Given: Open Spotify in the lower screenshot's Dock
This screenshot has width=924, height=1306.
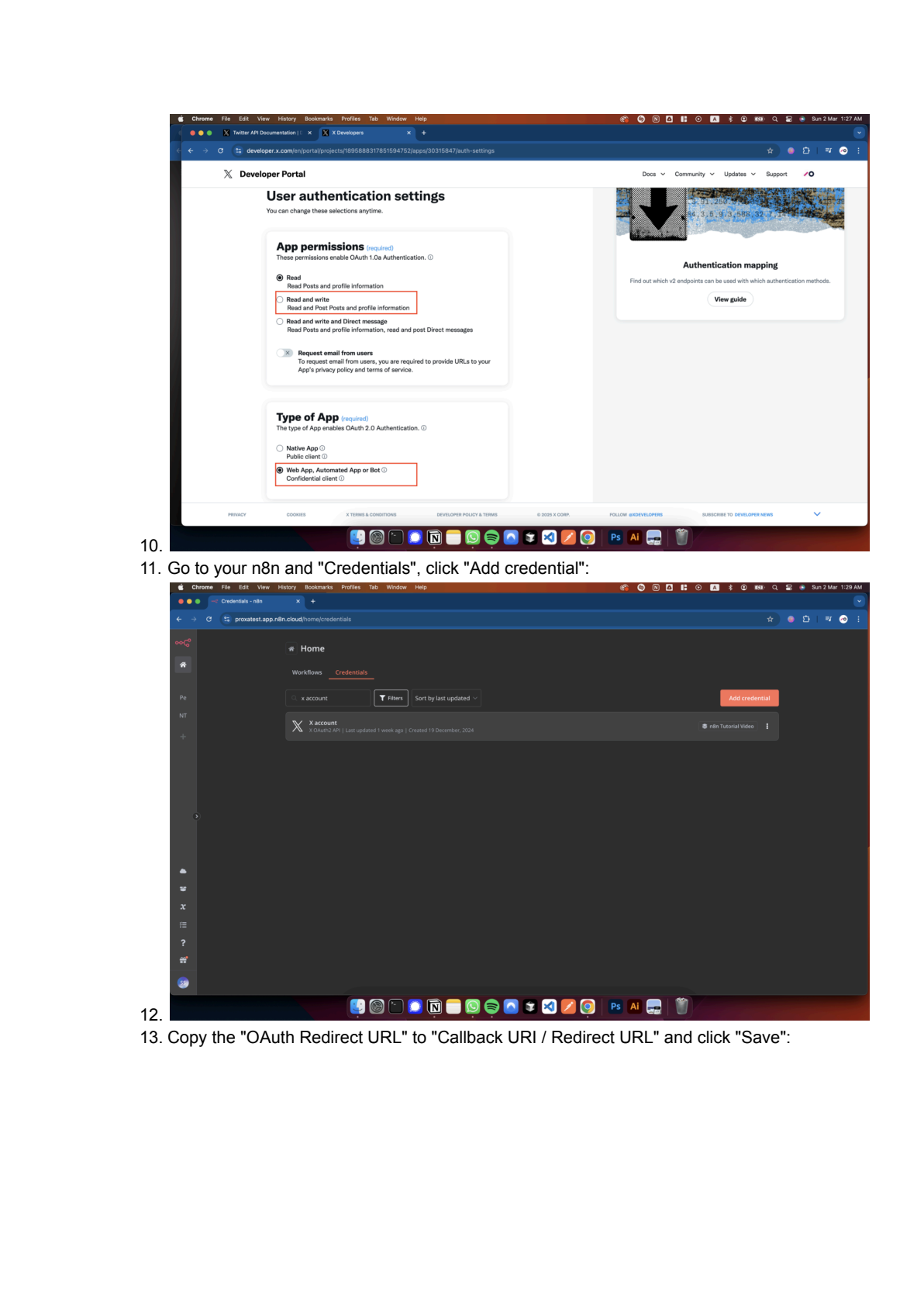Looking at the screenshot, I should click(491, 1006).
